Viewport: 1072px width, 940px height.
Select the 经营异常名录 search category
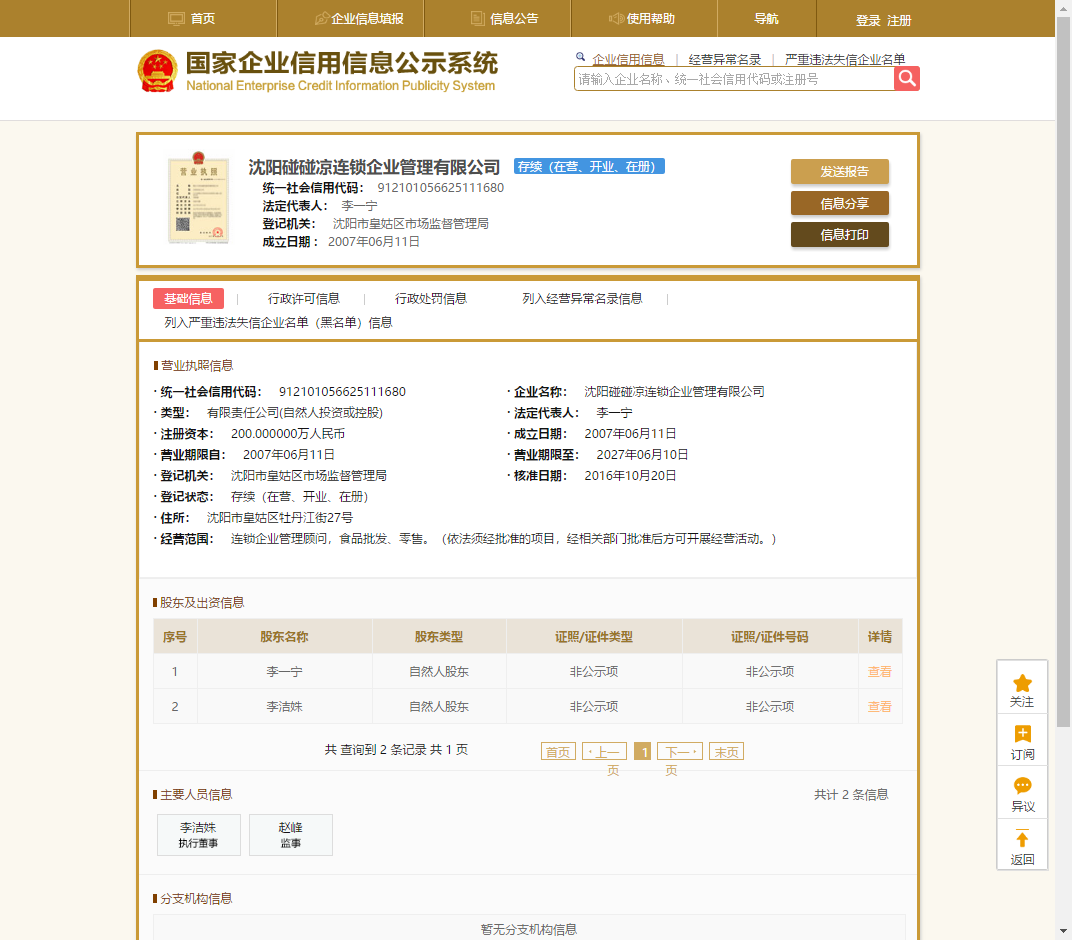coord(724,60)
